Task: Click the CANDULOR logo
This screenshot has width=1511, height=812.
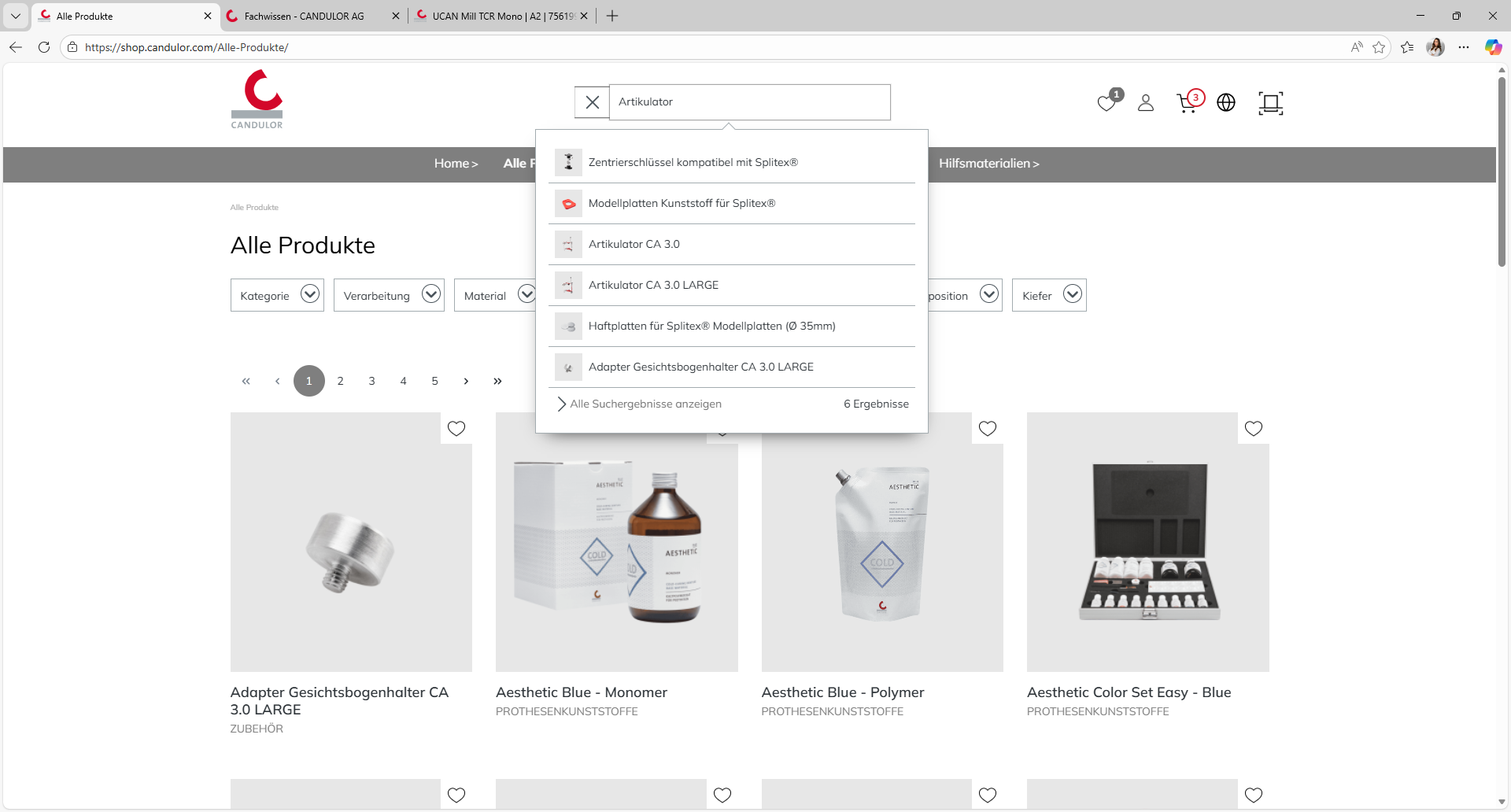Action: point(257,99)
